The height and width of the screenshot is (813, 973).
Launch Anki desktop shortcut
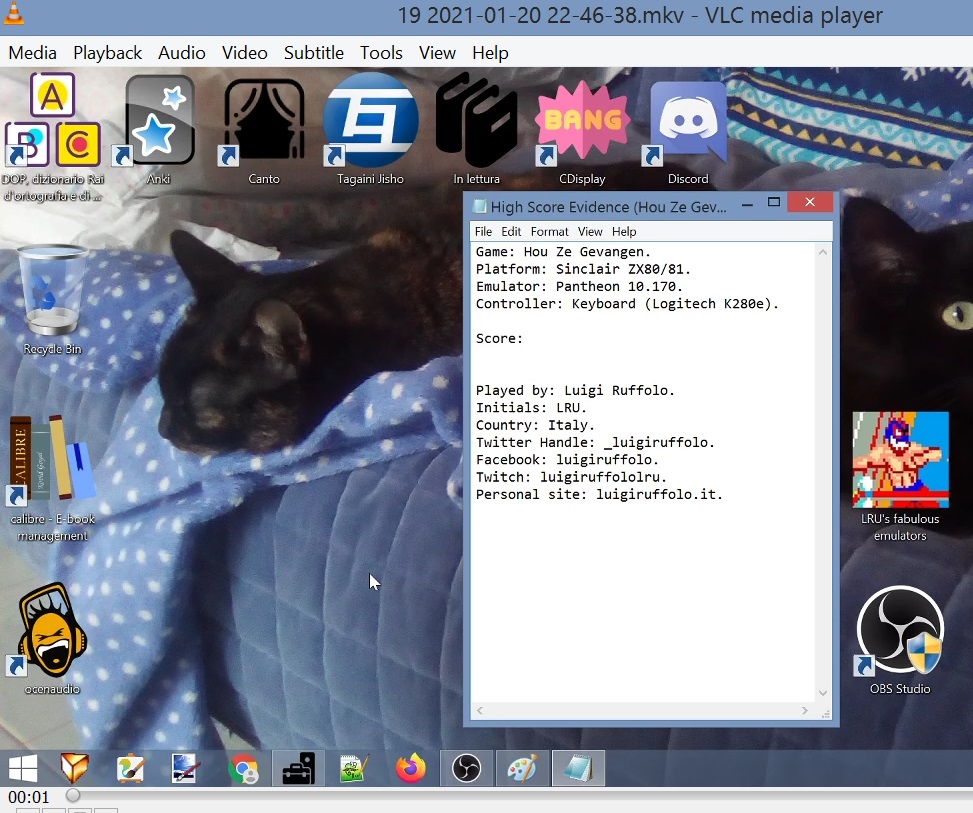(158, 129)
